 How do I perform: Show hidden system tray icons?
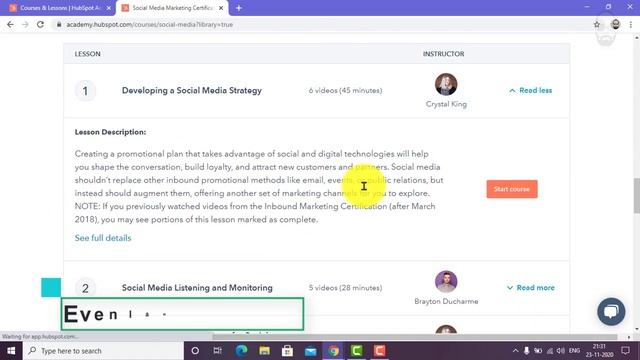click(515, 351)
